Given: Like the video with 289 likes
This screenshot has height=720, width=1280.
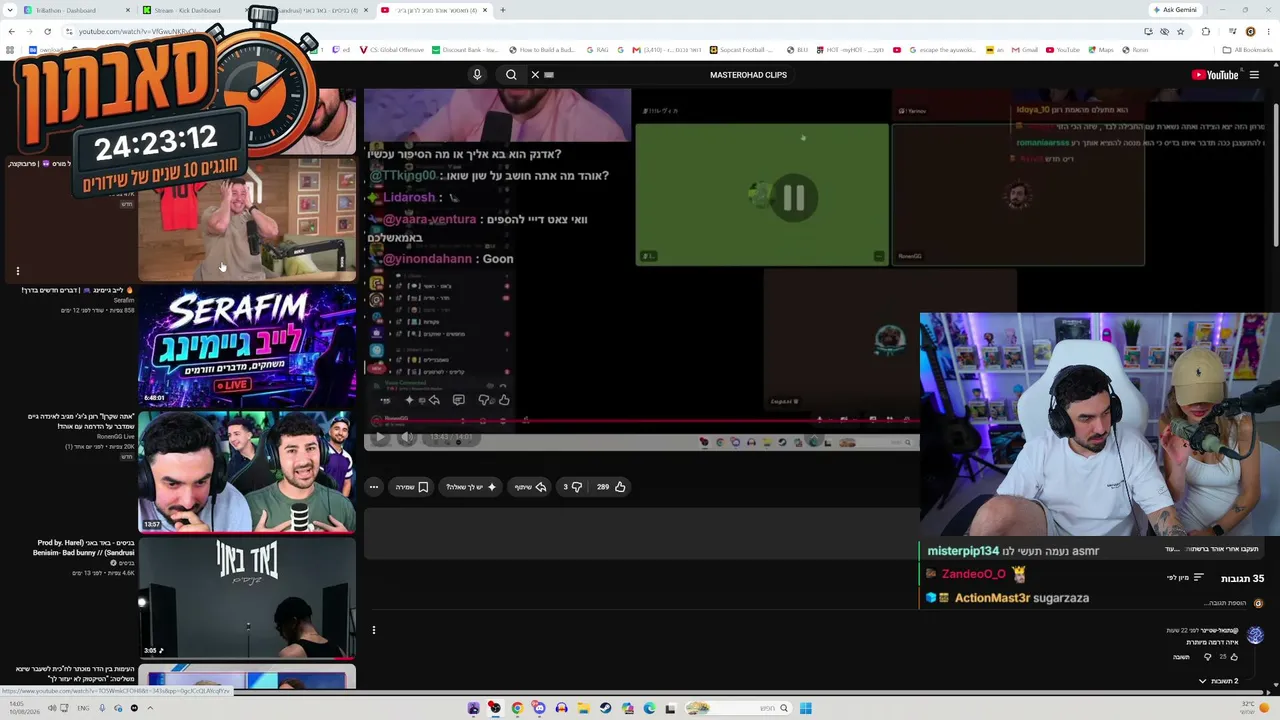Looking at the screenshot, I should tap(611, 487).
